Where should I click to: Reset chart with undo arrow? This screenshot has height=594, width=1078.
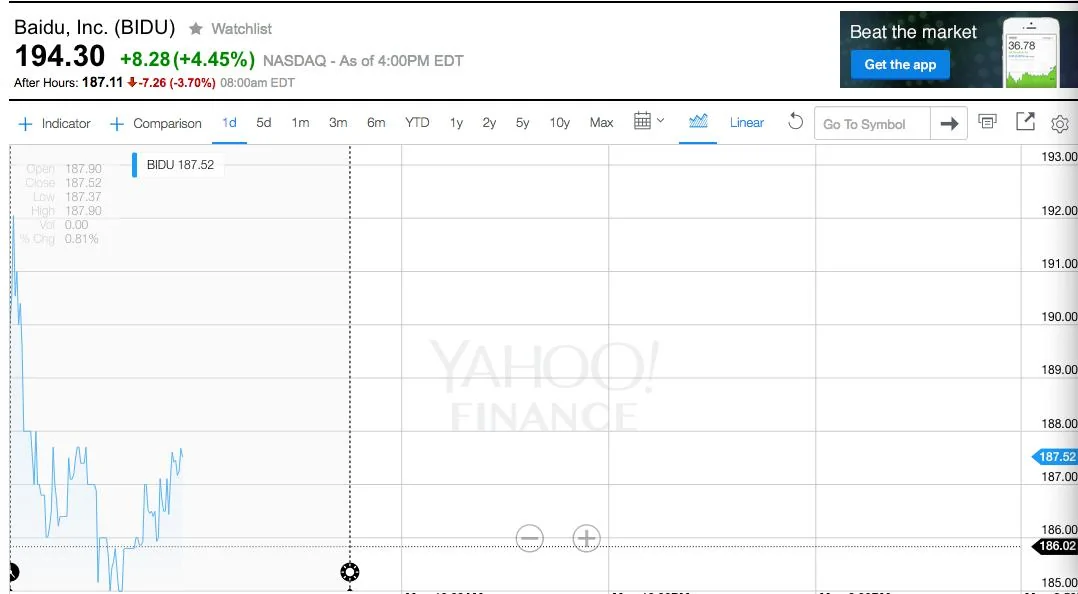[795, 122]
